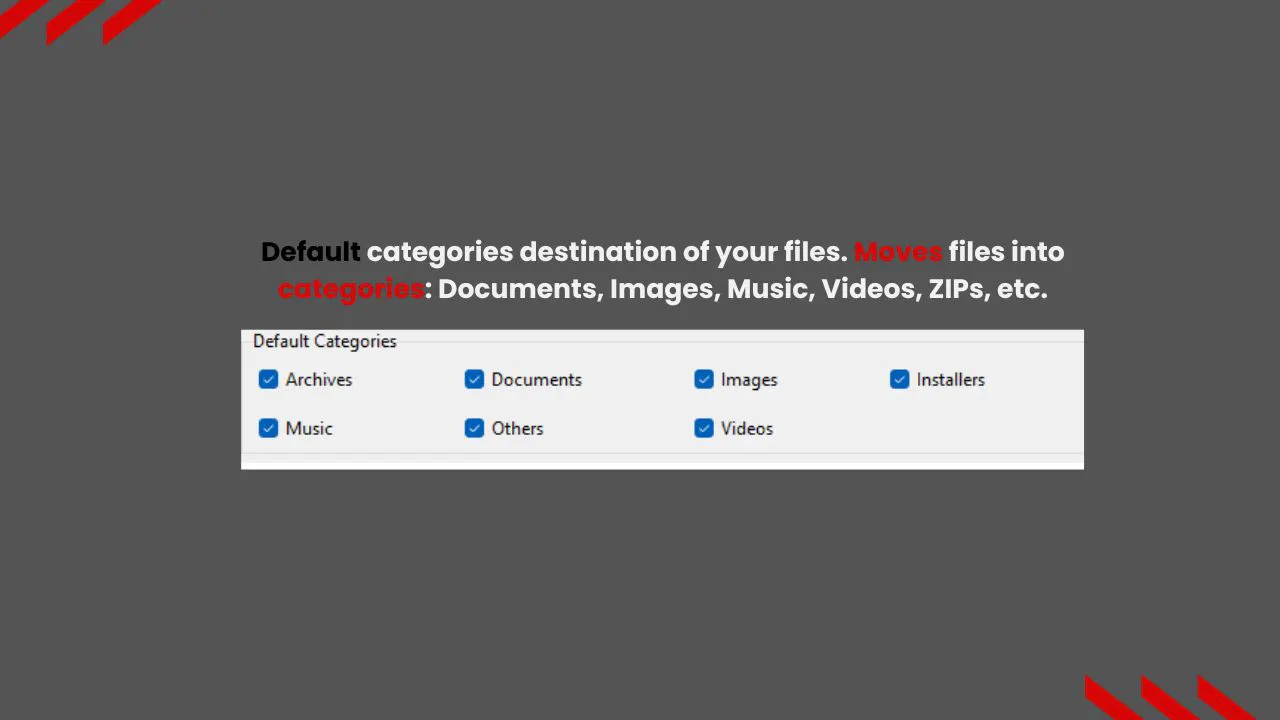Toggle the Documents category checkbox
1280x720 pixels.
tap(474, 379)
